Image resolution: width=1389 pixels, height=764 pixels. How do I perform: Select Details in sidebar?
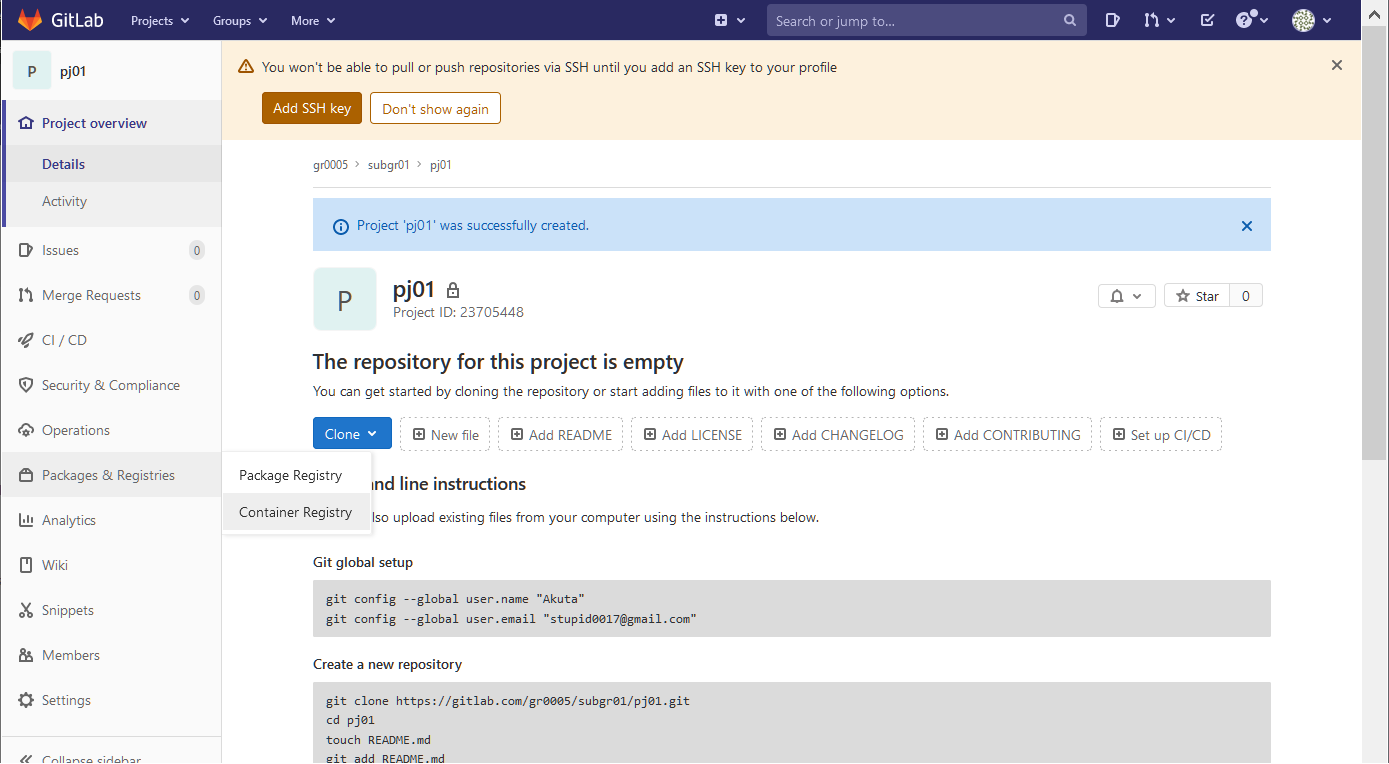click(x=111, y=164)
